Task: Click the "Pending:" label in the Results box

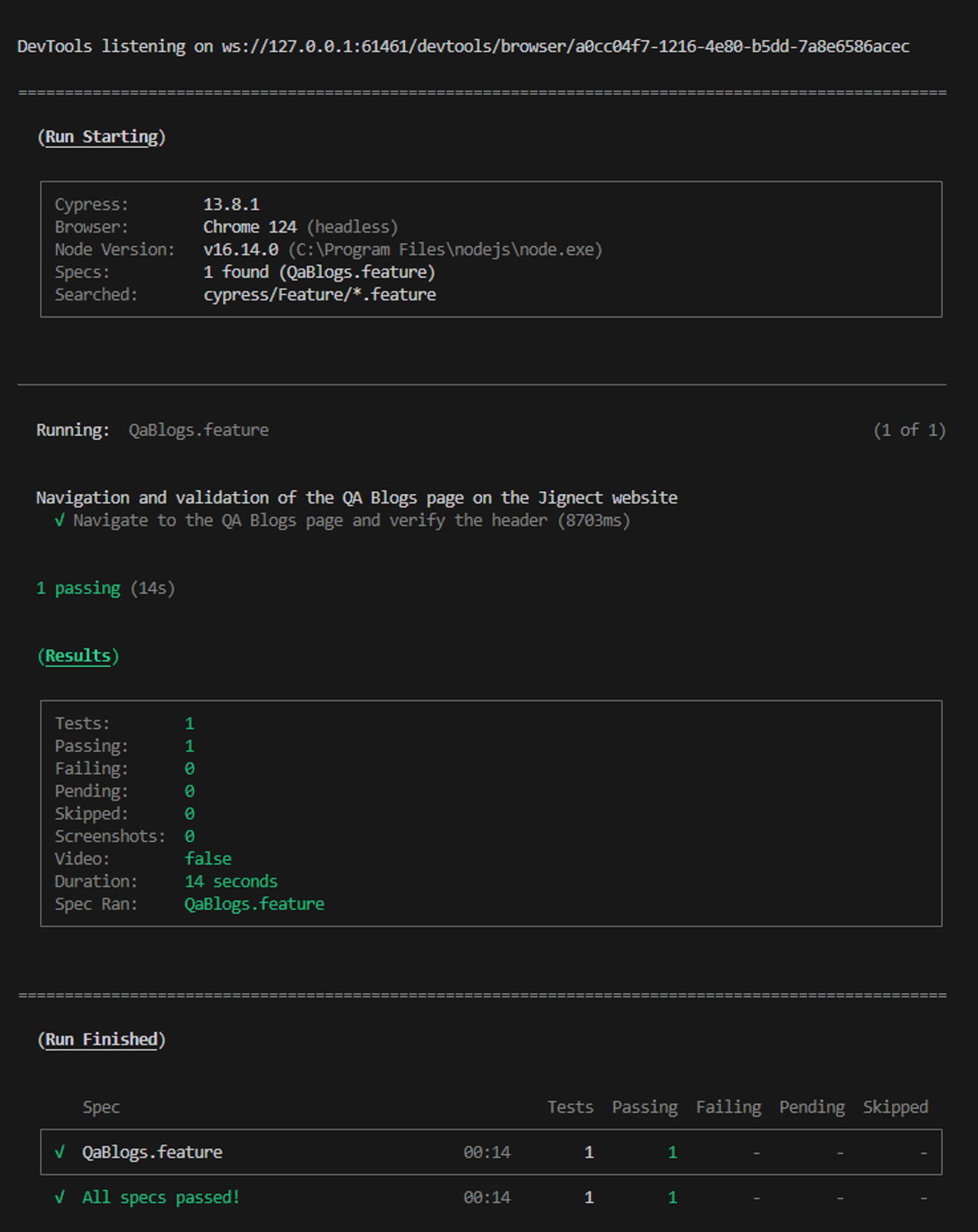Action: (92, 791)
